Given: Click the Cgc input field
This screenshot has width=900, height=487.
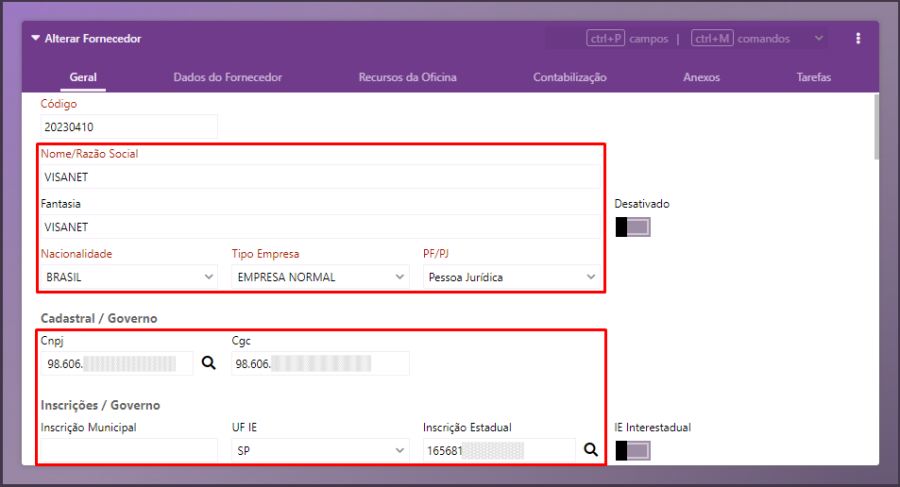Looking at the screenshot, I should pos(320,364).
